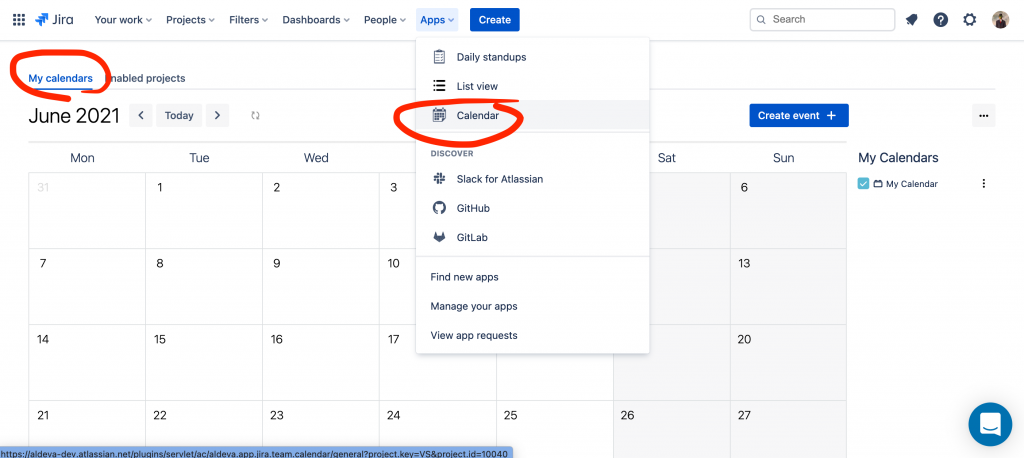Select the June 7 calendar cell
Viewport: 1024px width, 458px height.
[87, 286]
